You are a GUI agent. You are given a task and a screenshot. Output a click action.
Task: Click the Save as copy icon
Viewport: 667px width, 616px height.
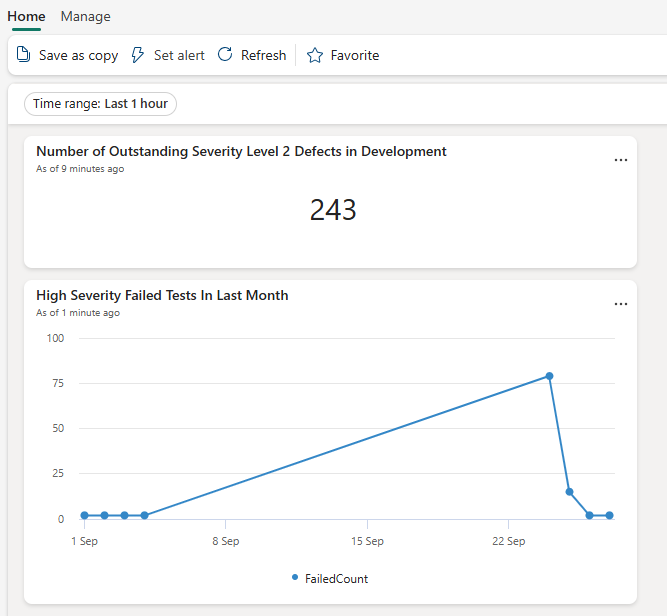click(x=24, y=55)
